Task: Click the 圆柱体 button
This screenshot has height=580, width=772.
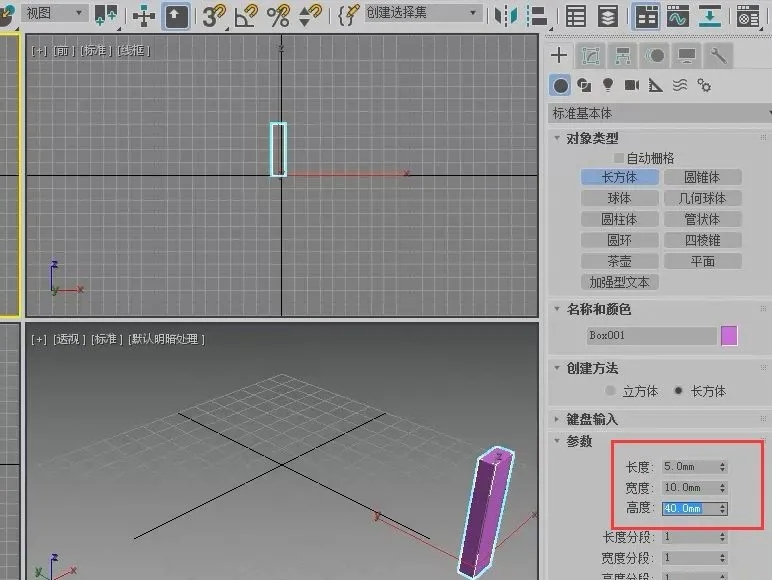Action: pyautogui.click(x=619, y=219)
